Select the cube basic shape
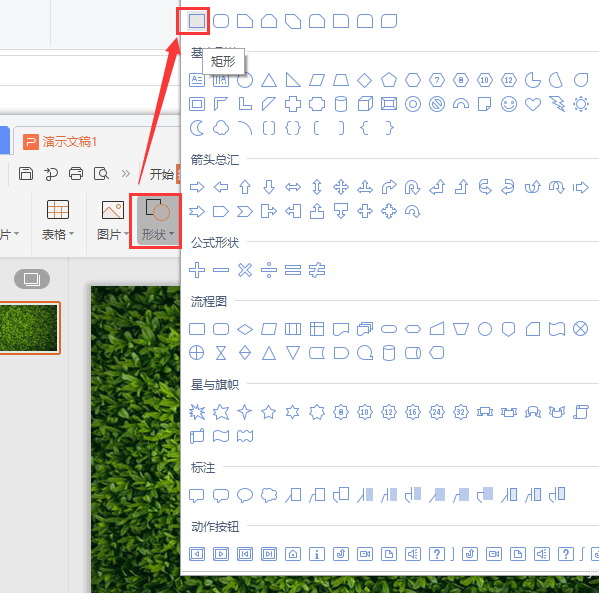 [x=365, y=104]
